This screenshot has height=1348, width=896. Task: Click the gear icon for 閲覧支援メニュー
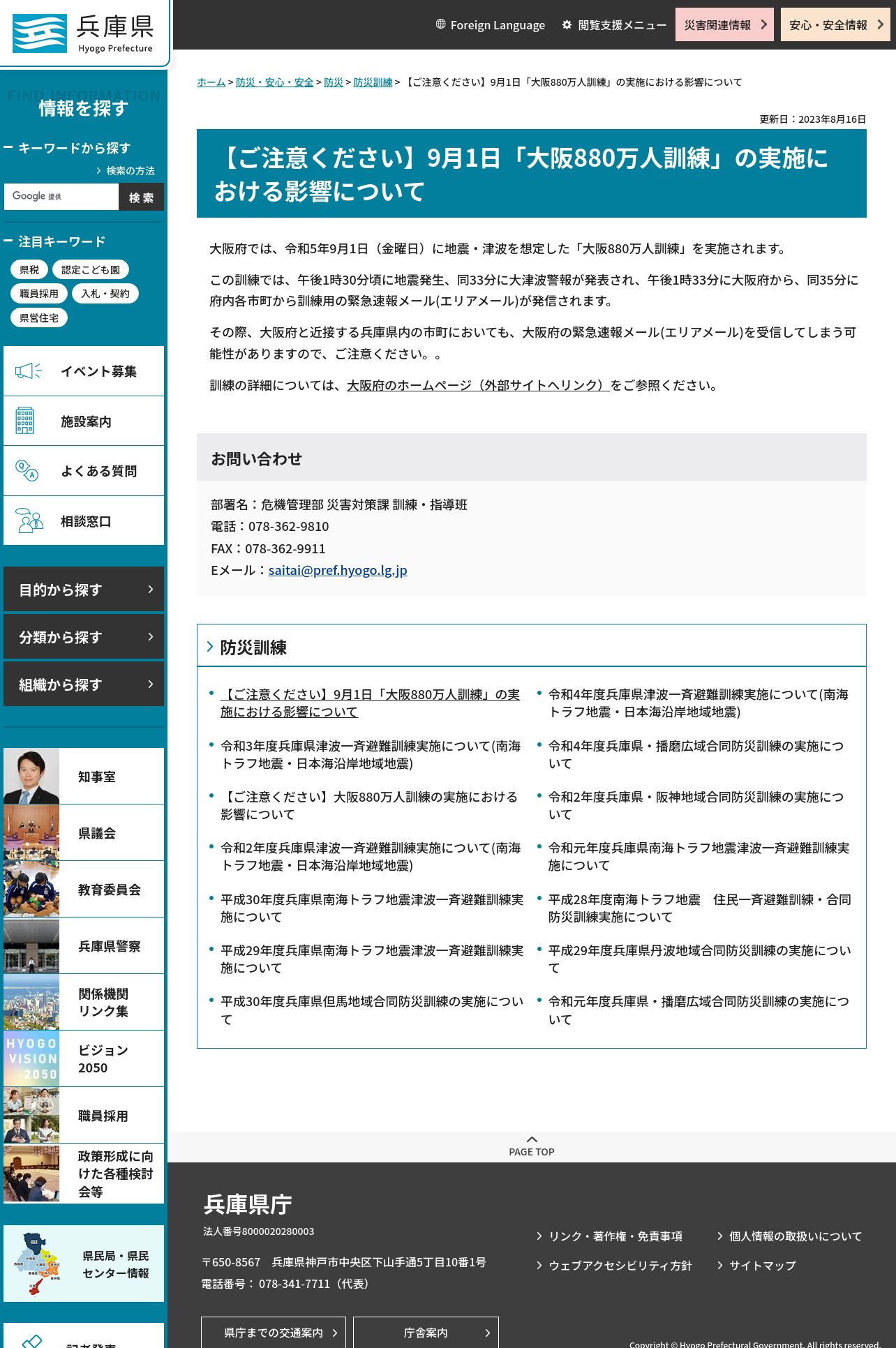567,24
